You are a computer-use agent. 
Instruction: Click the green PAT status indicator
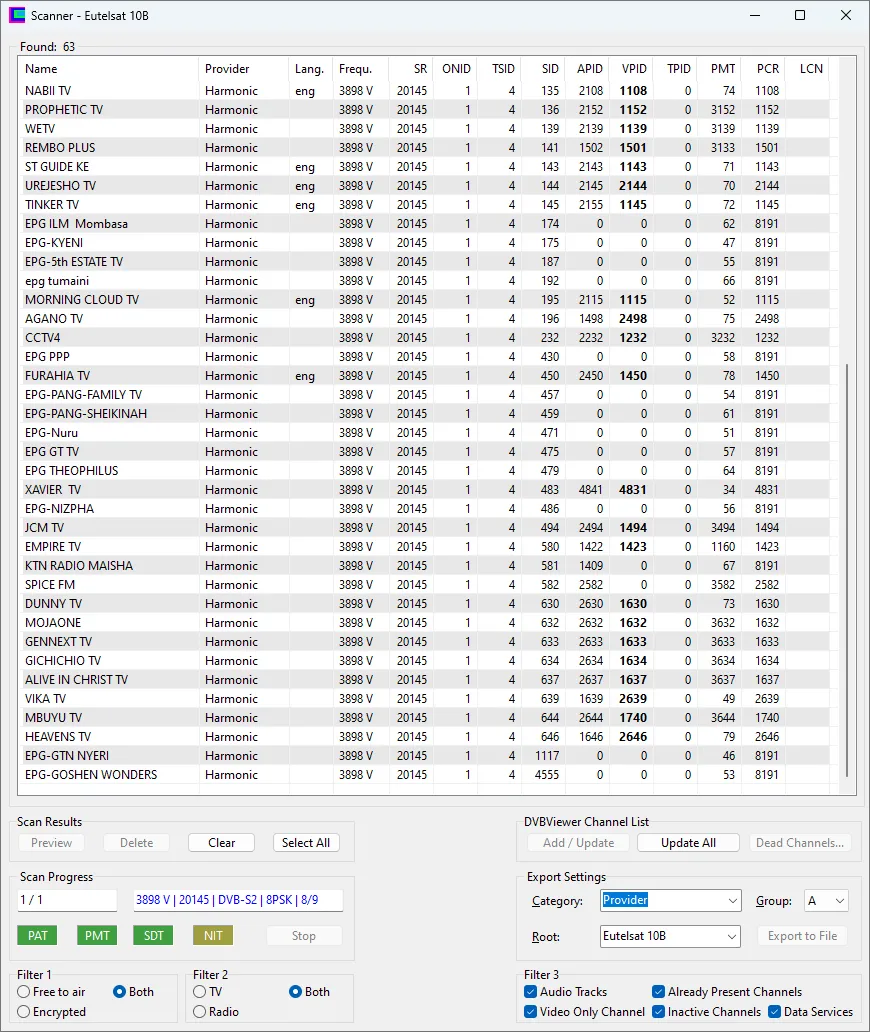click(37, 936)
